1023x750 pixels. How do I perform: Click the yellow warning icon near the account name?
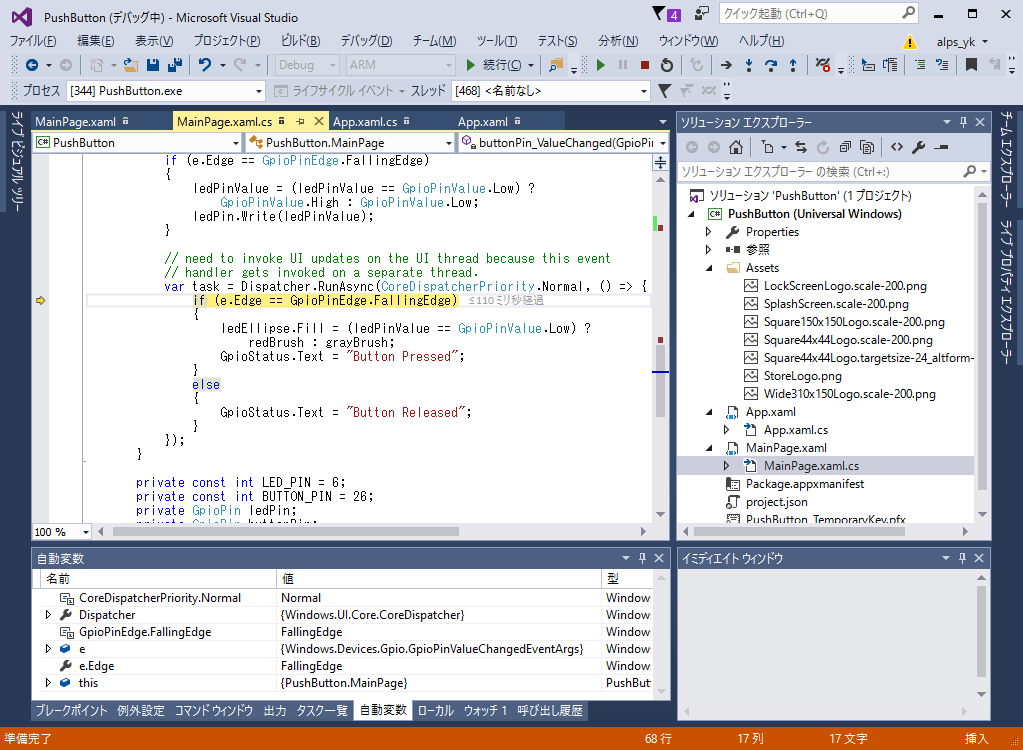(x=909, y=42)
